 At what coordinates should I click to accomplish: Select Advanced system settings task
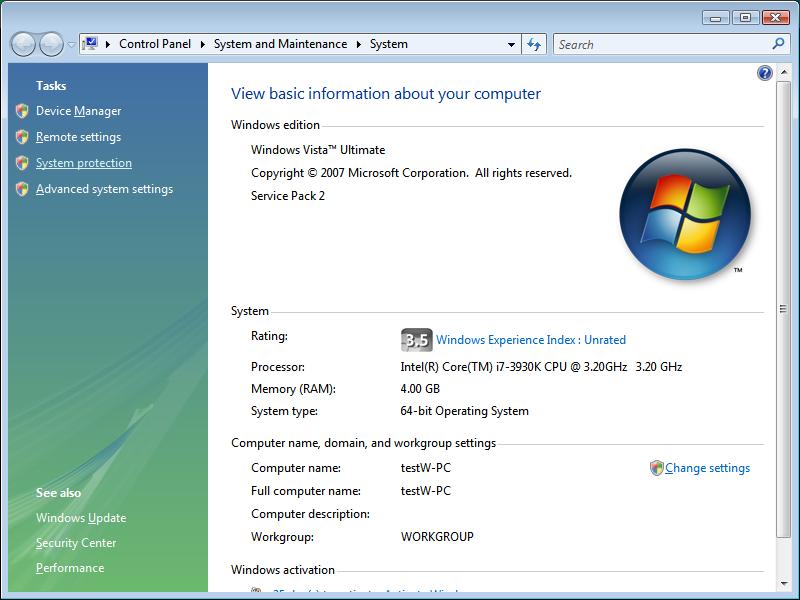[x=104, y=189]
